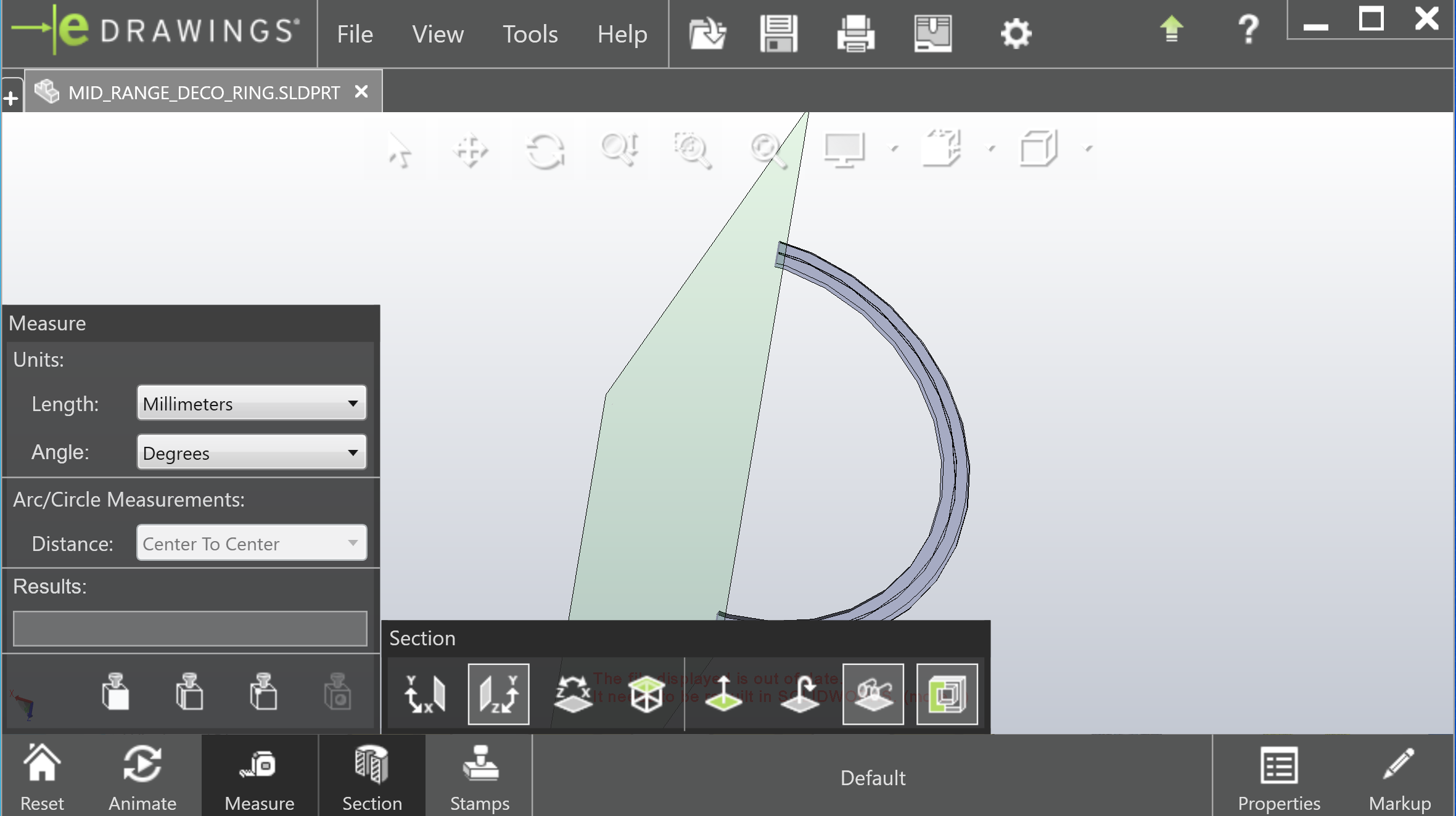
Task: Select the MID_RANGE_DECO_RING.SLDPRT tab
Action: click(x=204, y=92)
